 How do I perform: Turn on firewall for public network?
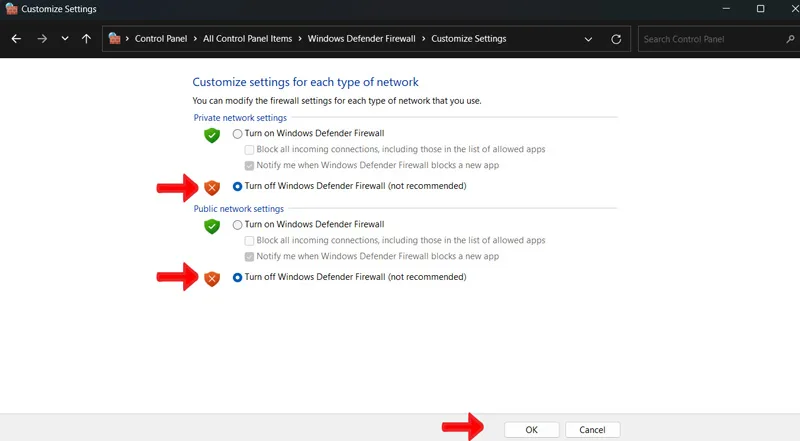pos(237,225)
